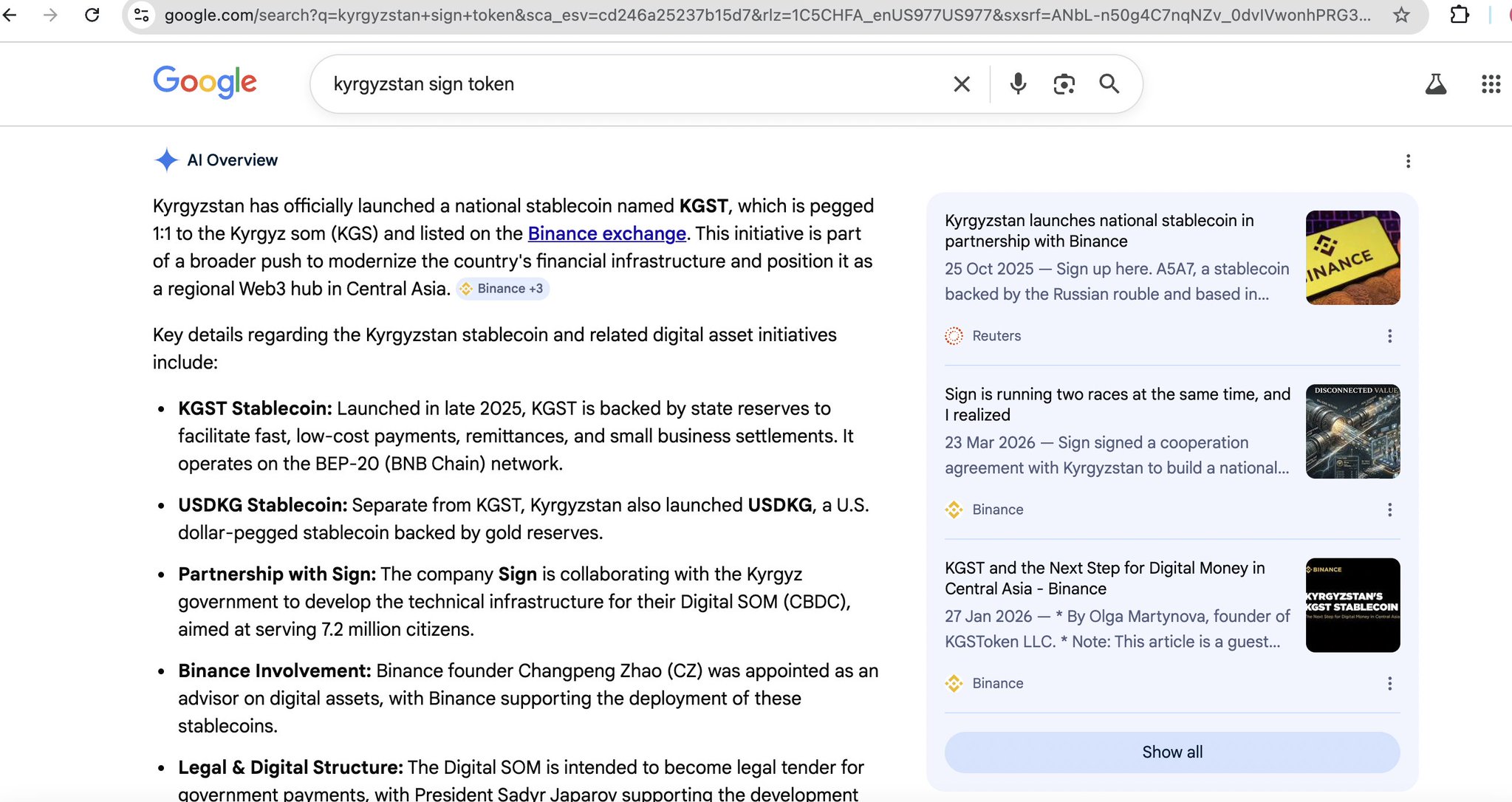This screenshot has width=1512, height=802.
Task: Open the browser extensions puzzle icon
Action: 1459,15
